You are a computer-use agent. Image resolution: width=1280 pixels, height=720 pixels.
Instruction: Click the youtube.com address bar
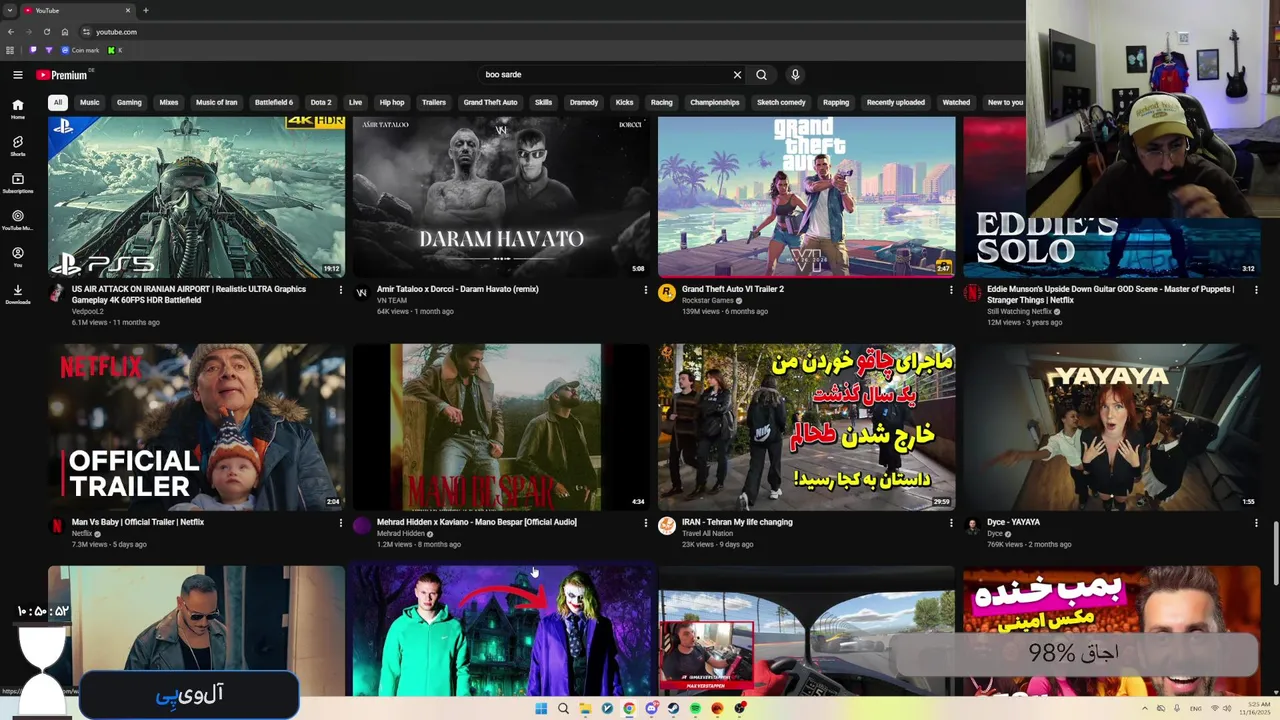(x=550, y=32)
